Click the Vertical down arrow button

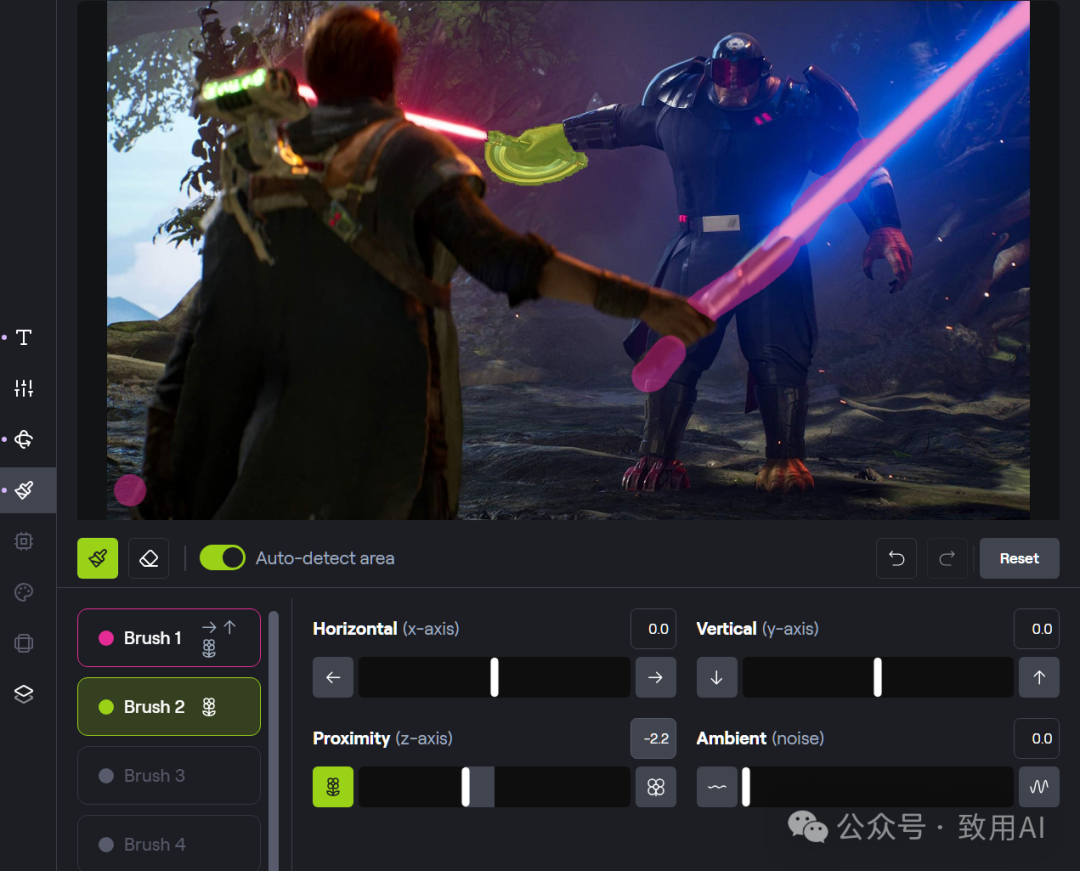pyautogui.click(x=716, y=677)
